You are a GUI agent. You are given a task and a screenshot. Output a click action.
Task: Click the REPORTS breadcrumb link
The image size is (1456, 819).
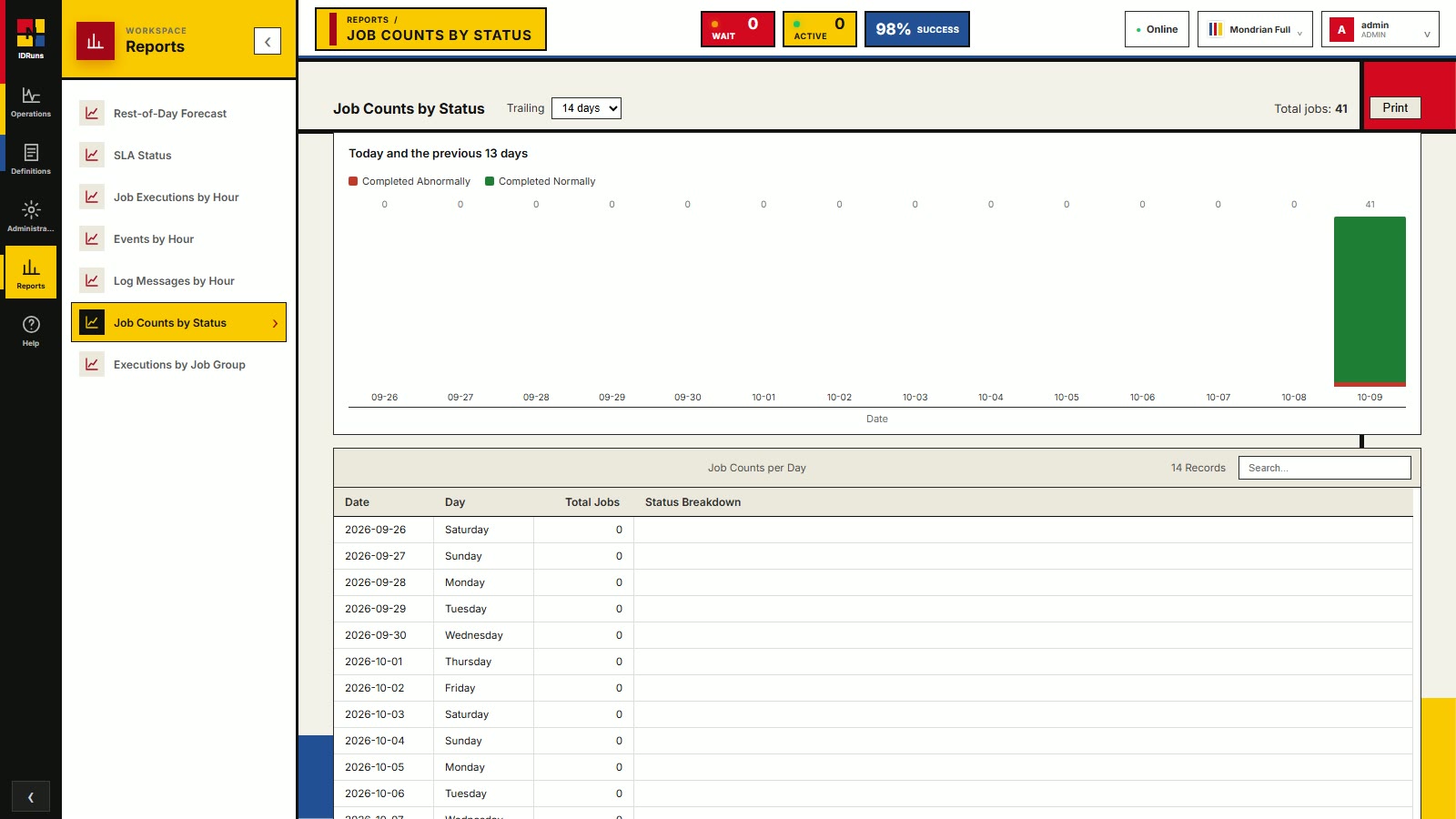click(368, 20)
